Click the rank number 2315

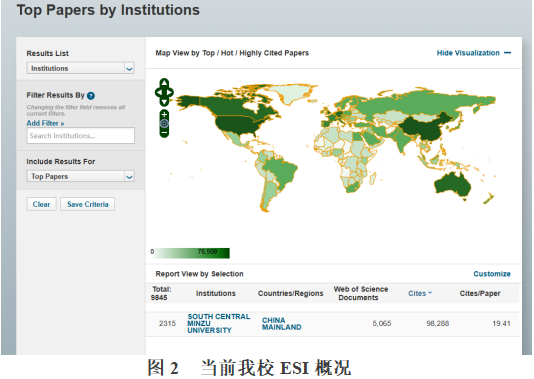click(167, 323)
